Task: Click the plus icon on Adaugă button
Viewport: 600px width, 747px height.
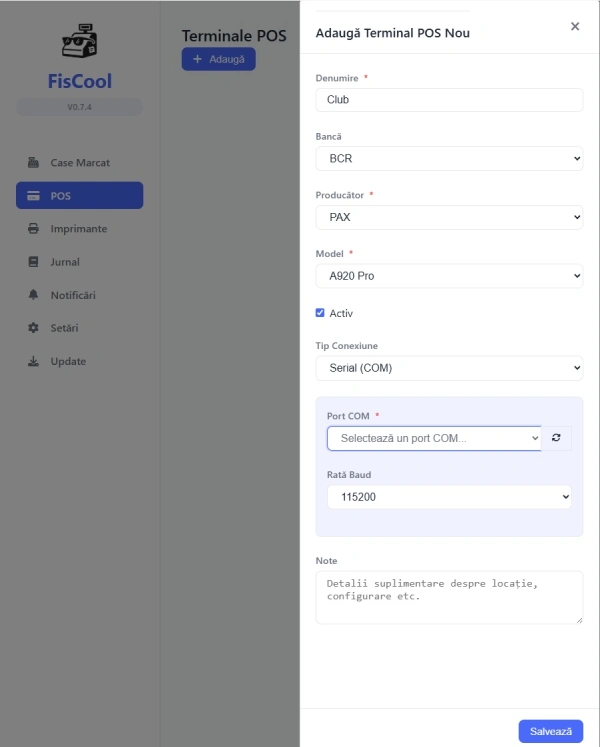Action: [197, 59]
